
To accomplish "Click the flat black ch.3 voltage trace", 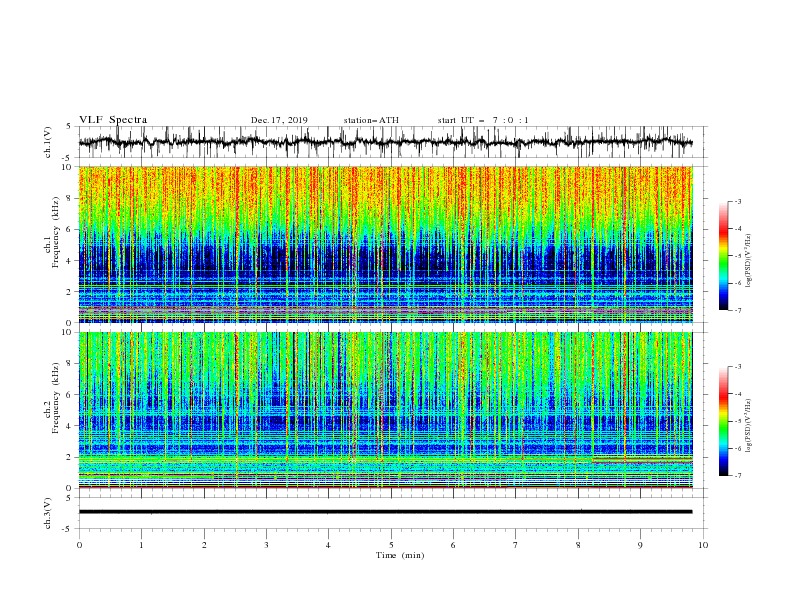I will 385,512.
